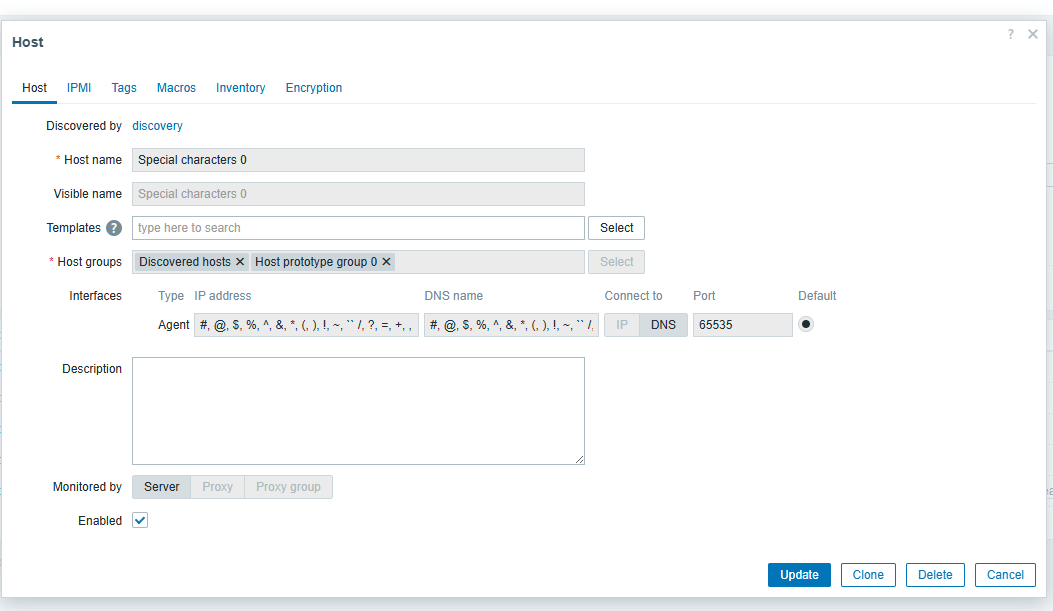Screen dimensions: 1053x611
Task: Set Monitored by to Server
Action: 161,487
